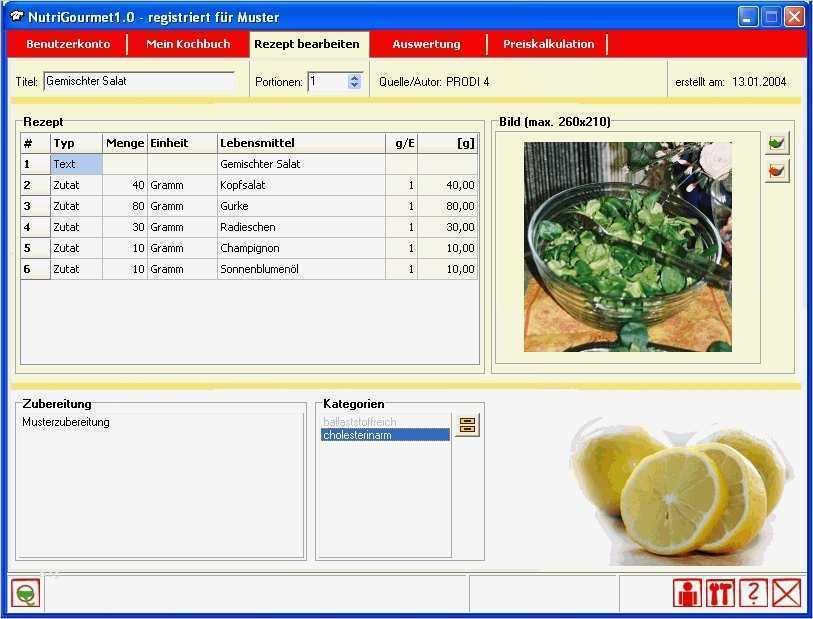
Task: Select row header number 2
Action: 35,185
